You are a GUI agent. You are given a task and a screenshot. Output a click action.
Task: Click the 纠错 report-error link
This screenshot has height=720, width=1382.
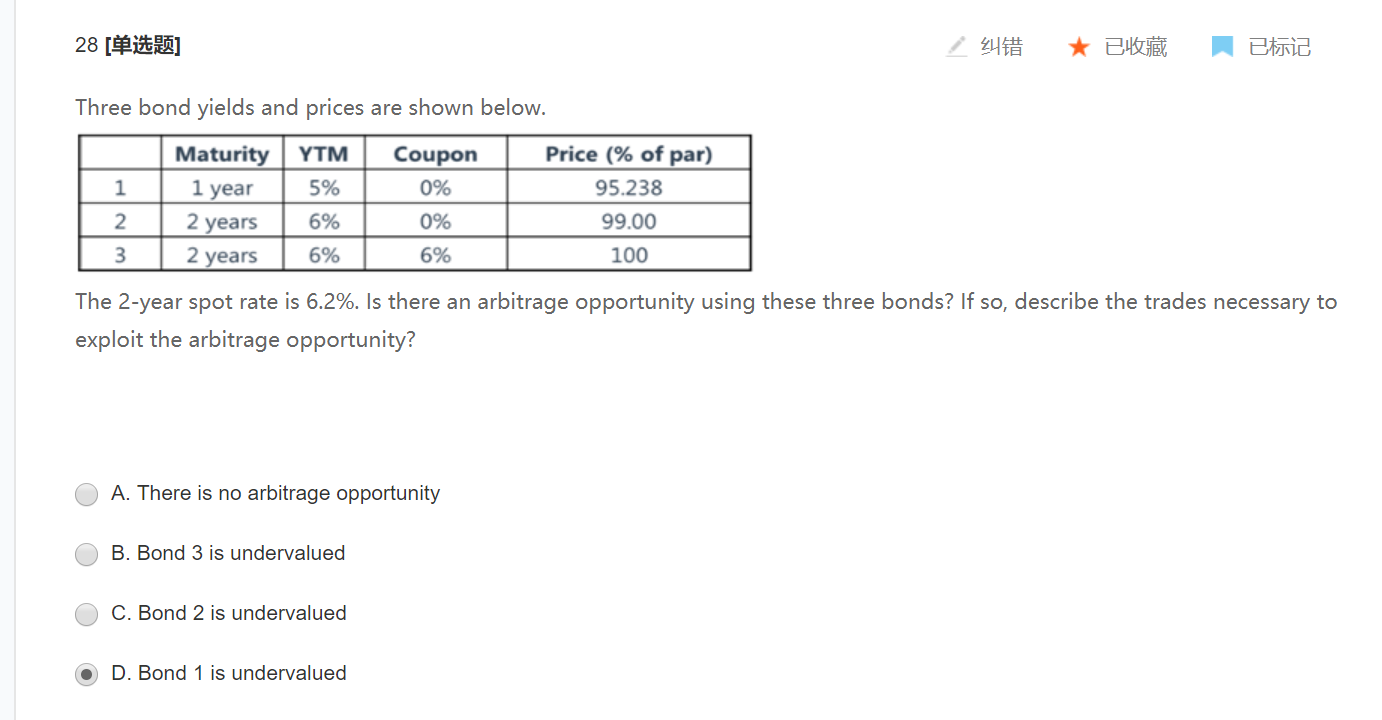[x=1001, y=47]
